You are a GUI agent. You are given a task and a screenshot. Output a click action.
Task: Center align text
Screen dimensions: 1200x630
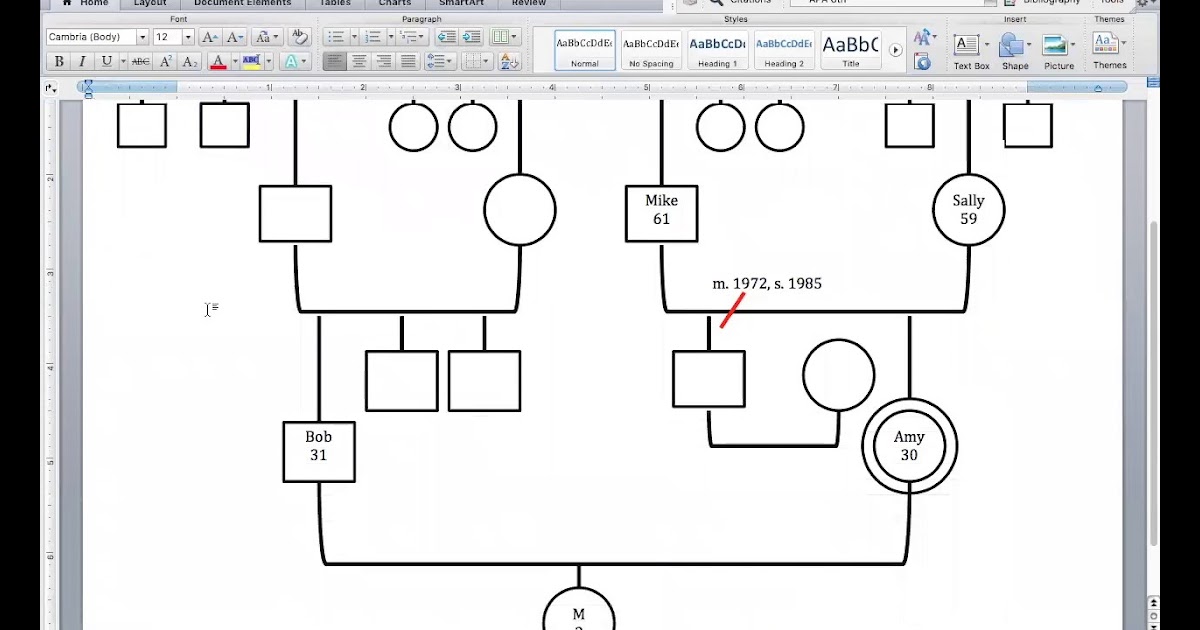(359, 62)
